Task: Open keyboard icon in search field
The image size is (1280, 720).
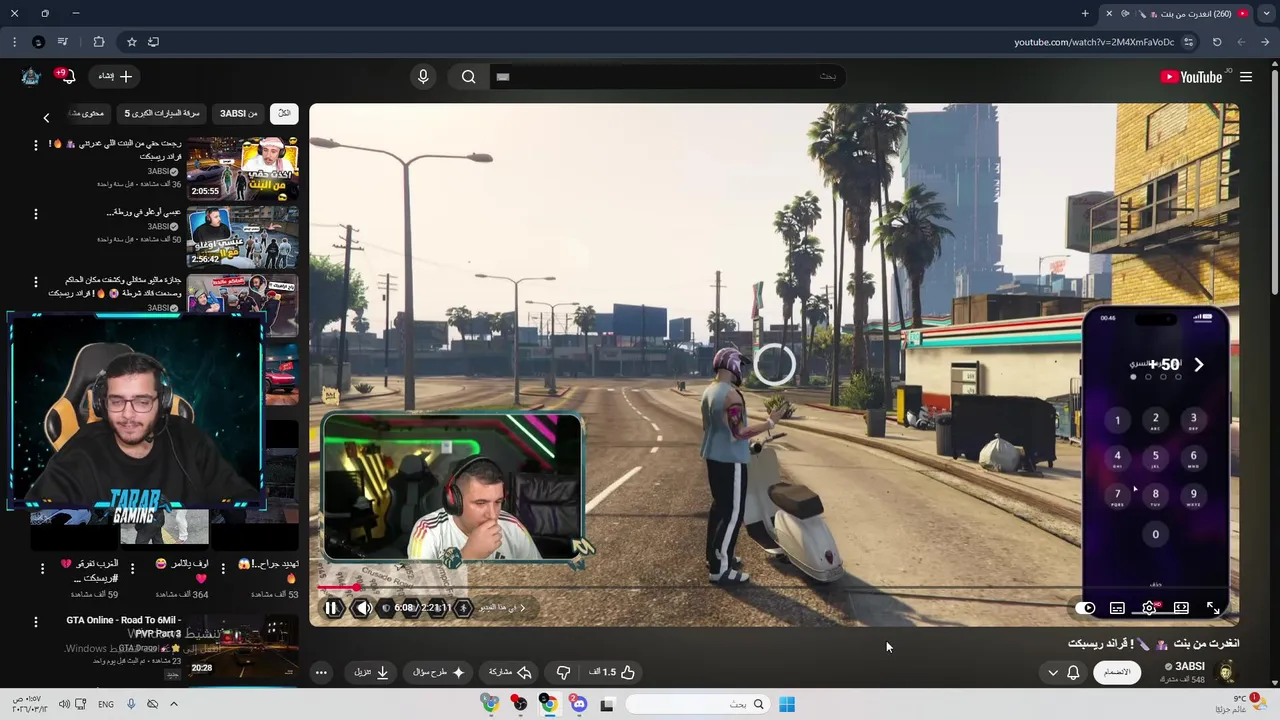Action: tap(503, 76)
